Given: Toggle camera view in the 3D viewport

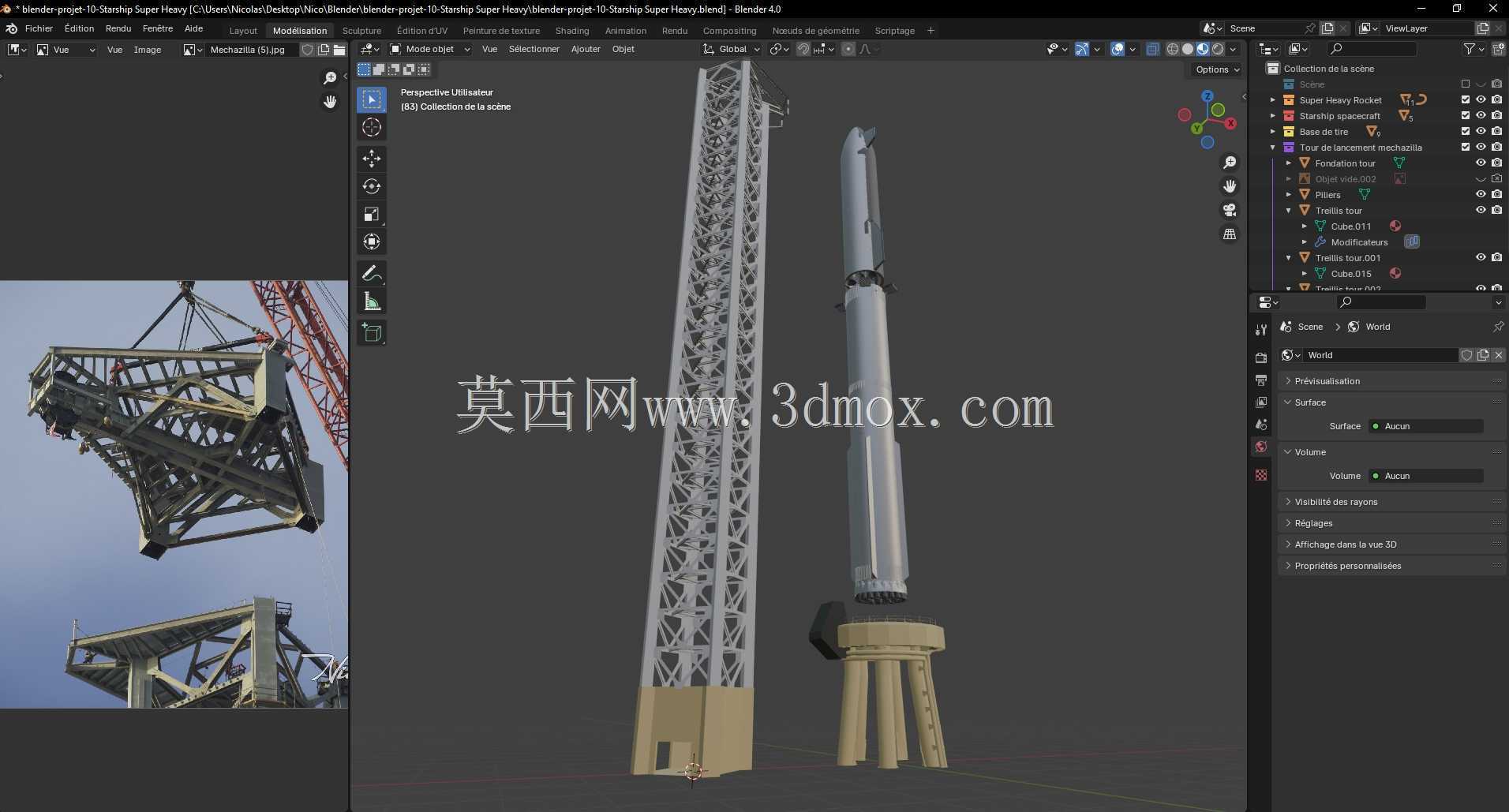Looking at the screenshot, I should coord(1230,210).
